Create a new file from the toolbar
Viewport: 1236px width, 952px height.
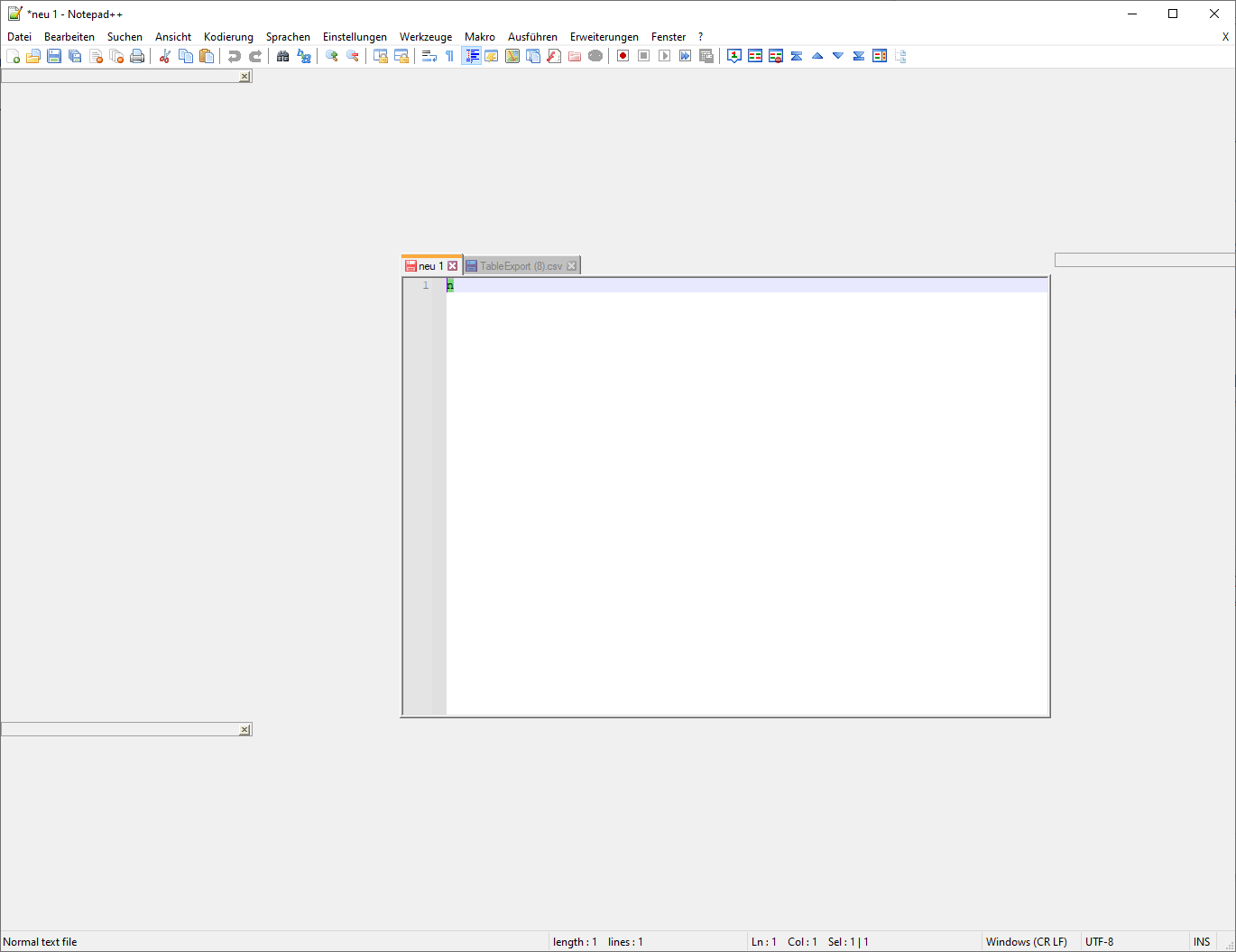13,56
